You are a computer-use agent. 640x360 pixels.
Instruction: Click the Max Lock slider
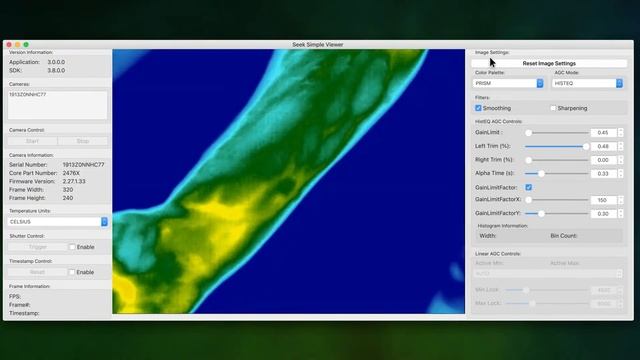click(x=547, y=303)
